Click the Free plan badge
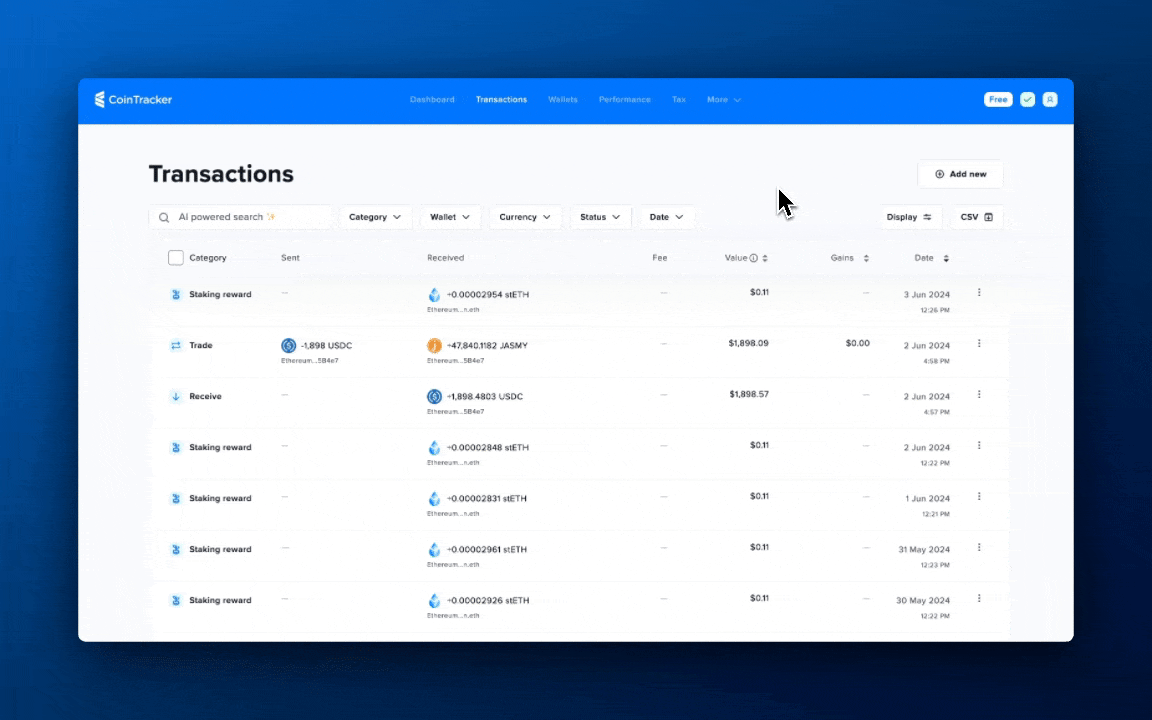The height and width of the screenshot is (720, 1152). click(998, 99)
